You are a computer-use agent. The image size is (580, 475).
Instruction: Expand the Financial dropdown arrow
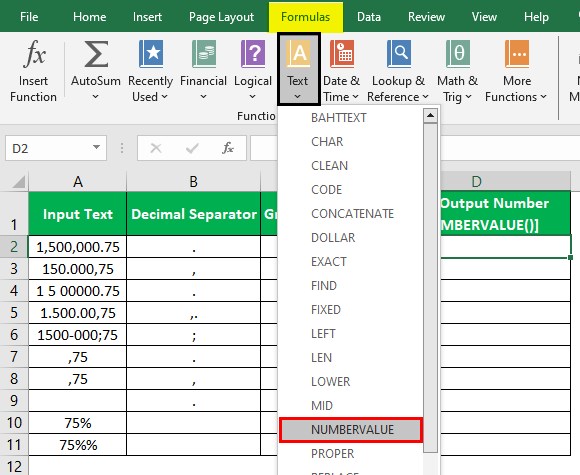pos(203,97)
